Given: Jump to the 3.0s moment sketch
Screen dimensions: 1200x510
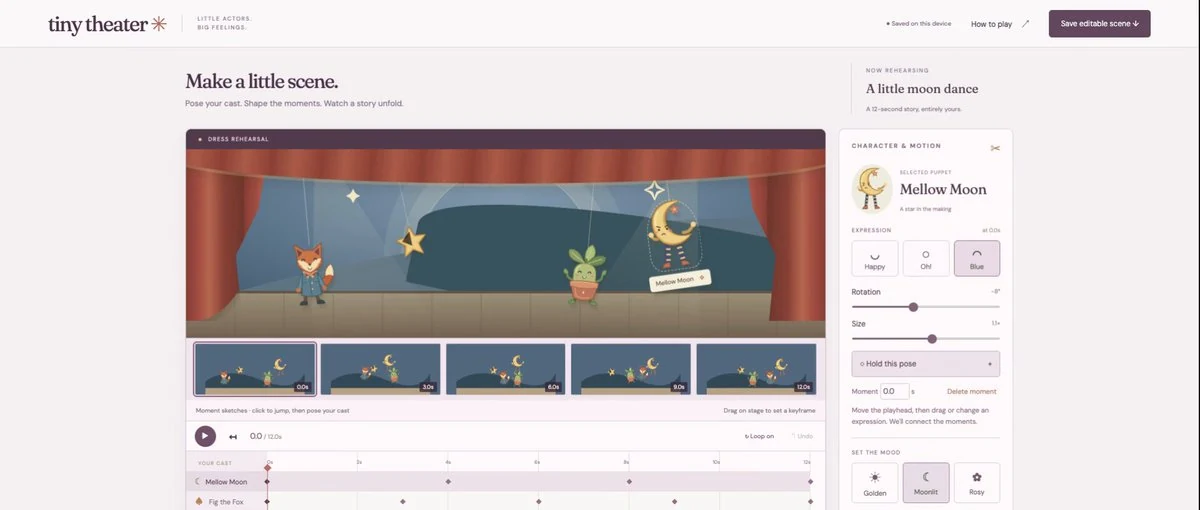Looking at the screenshot, I should [x=380, y=368].
